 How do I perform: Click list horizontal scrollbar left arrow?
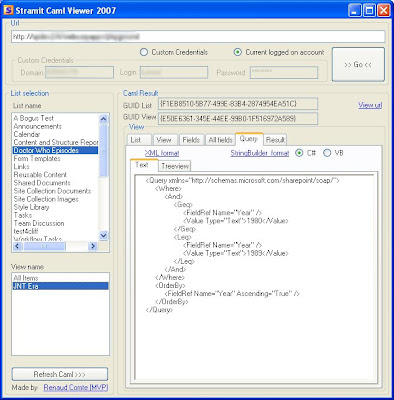coord(18,246)
